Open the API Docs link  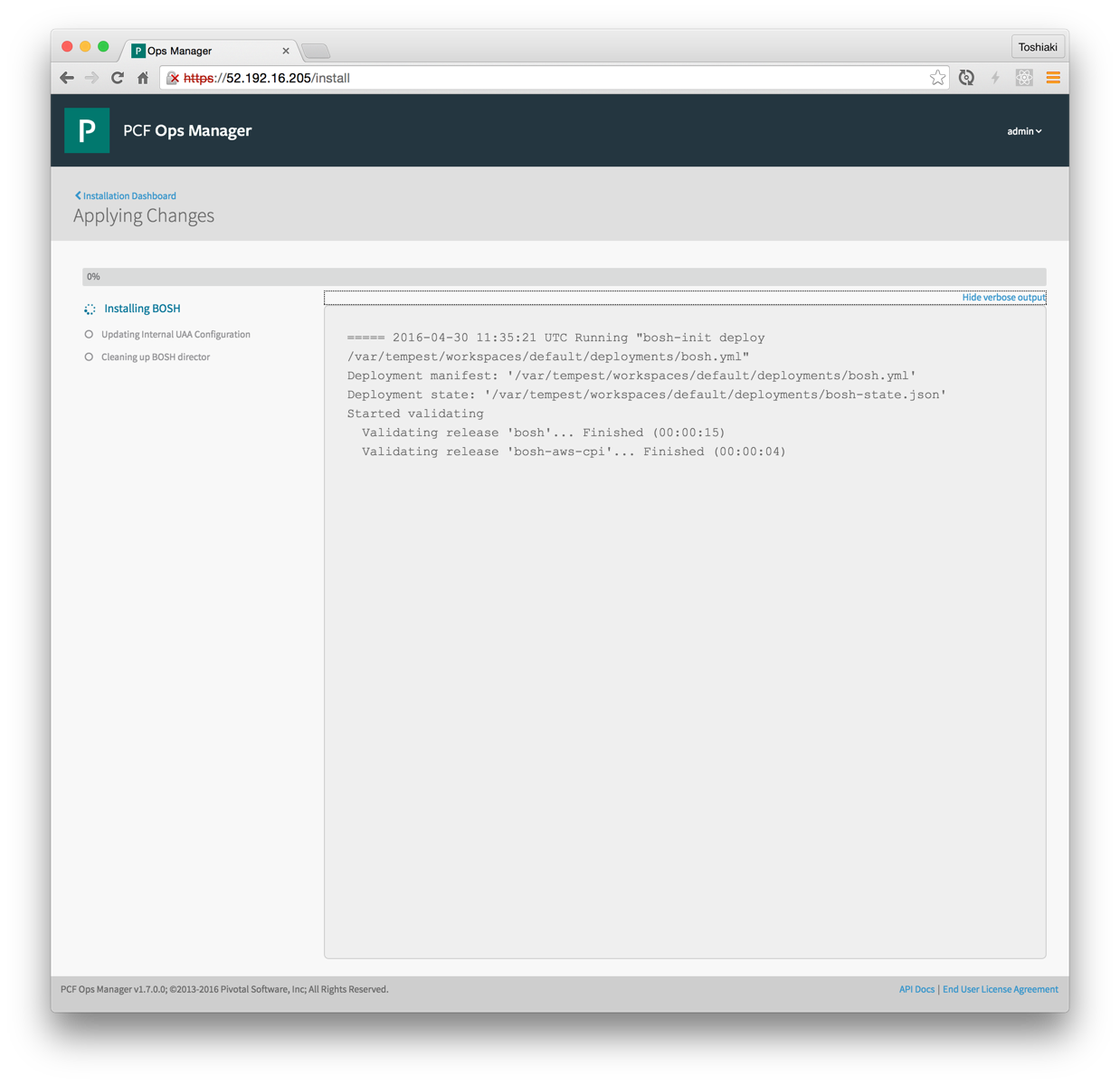(916, 989)
